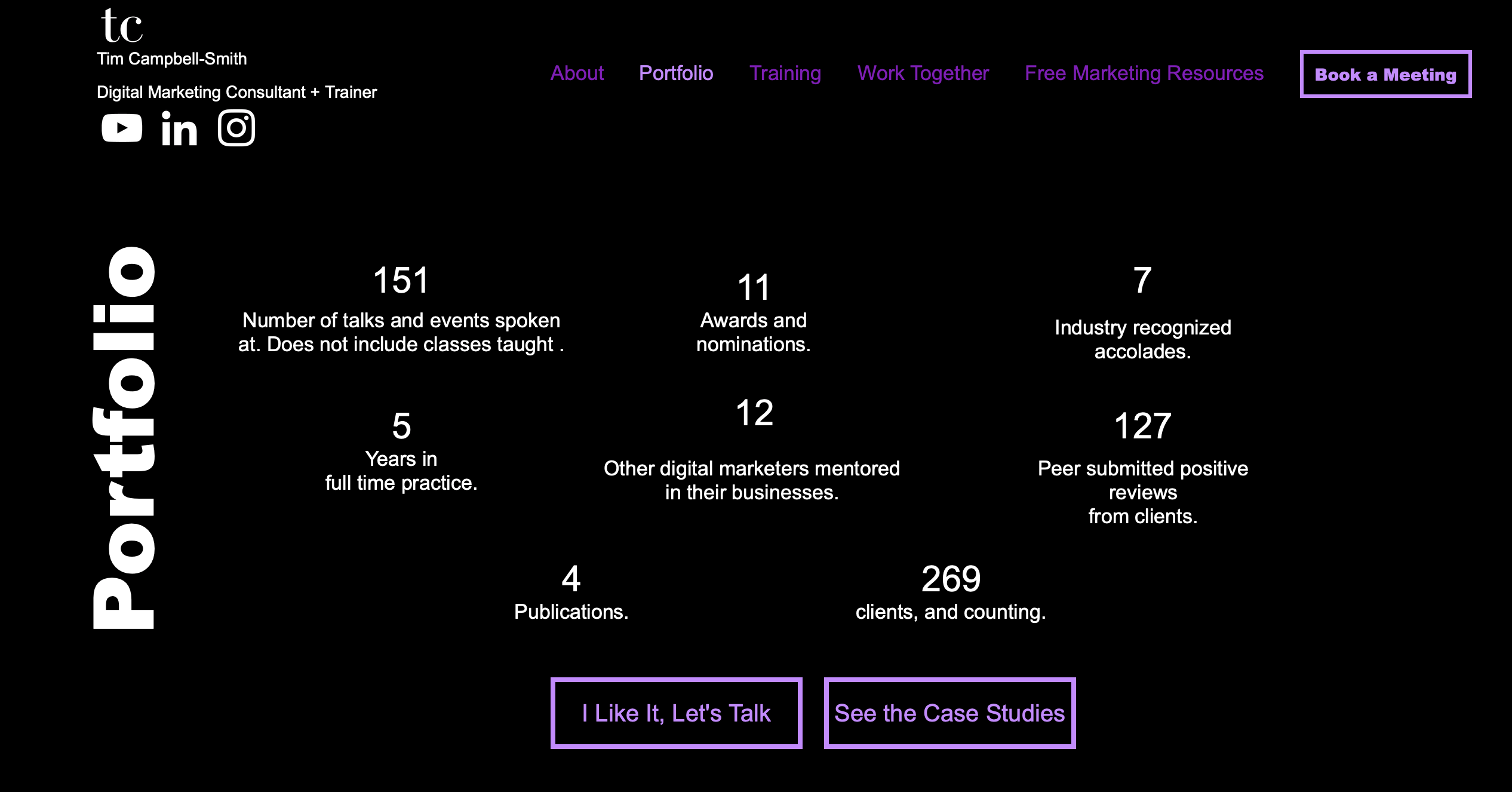Open Free Marketing Resources

point(1144,73)
